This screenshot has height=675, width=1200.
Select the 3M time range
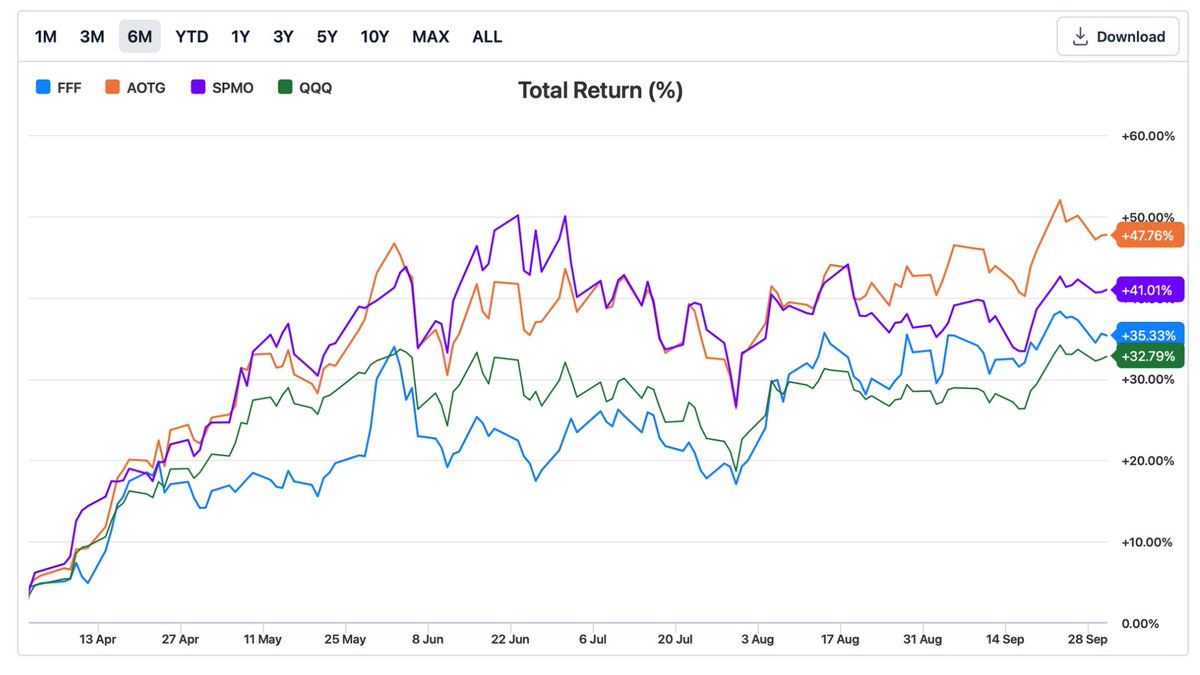[92, 37]
